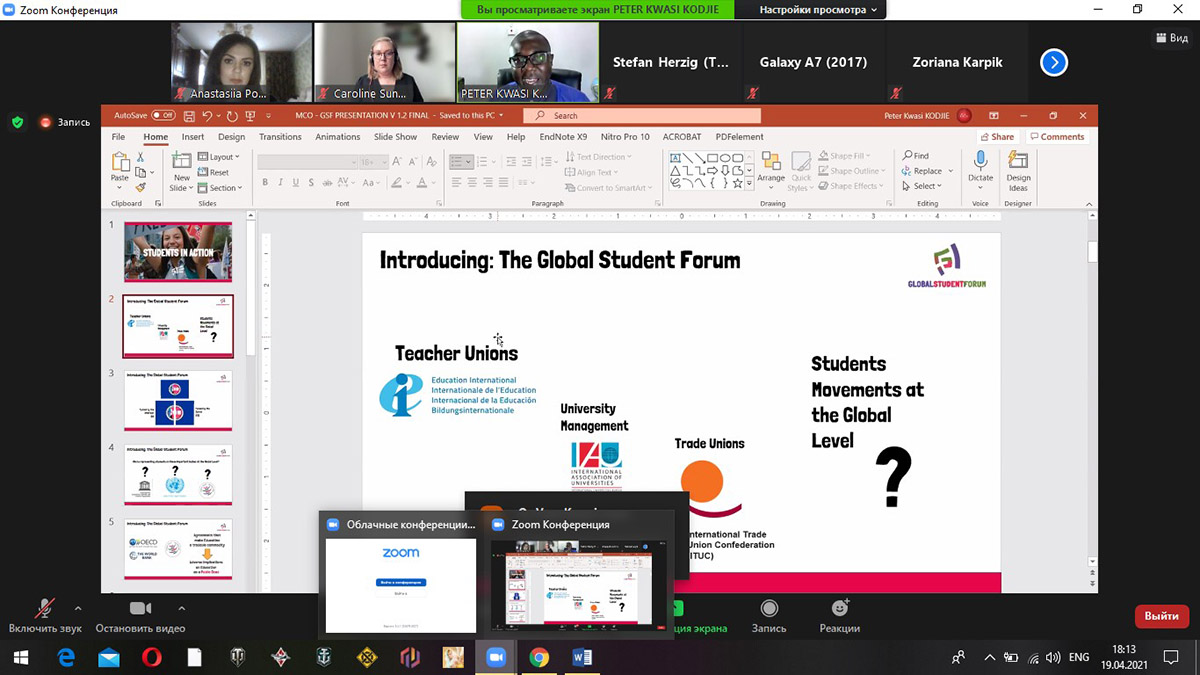Launch Opera browser from the taskbar
The height and width of the screenshot is (675, 1200).
coord(152,657)
